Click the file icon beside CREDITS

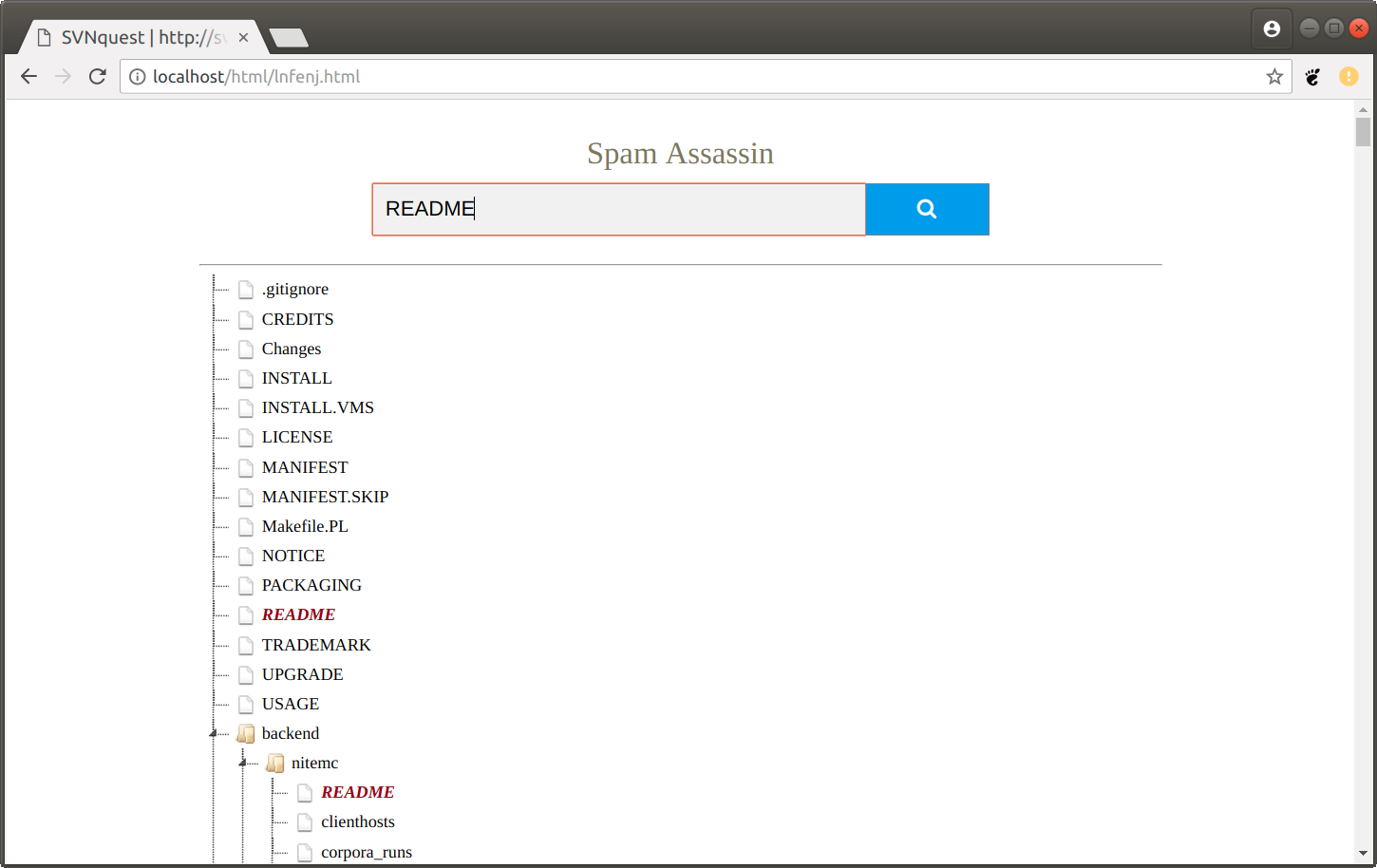coord(246,319)
